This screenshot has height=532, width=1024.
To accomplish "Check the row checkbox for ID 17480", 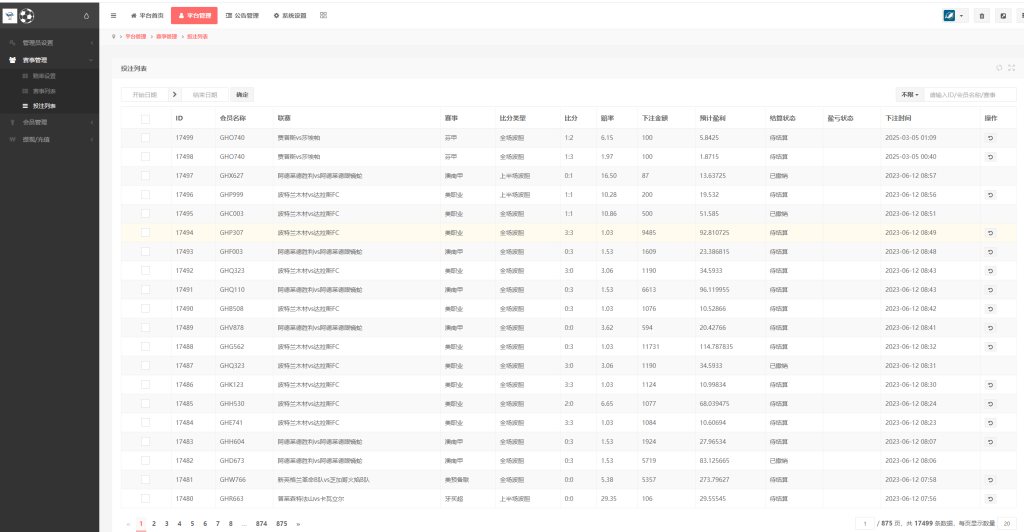I will coord(145,499).
